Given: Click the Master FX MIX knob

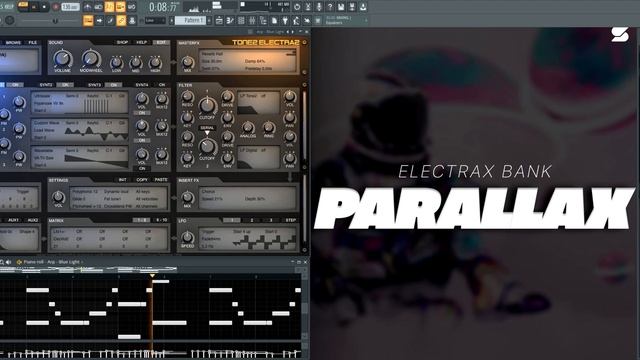Looking at the screenshot, I should [x=187, y=62].
